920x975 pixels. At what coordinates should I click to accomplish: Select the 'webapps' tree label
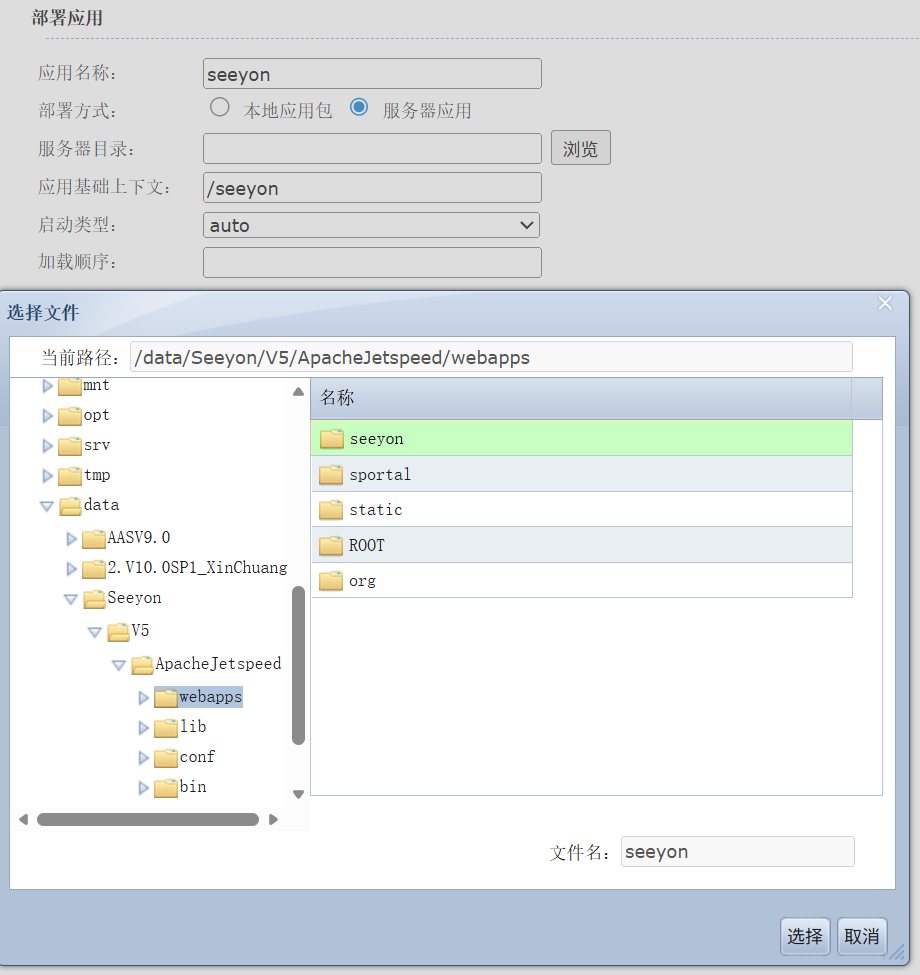pyautogui.click(x=210, y=697)
